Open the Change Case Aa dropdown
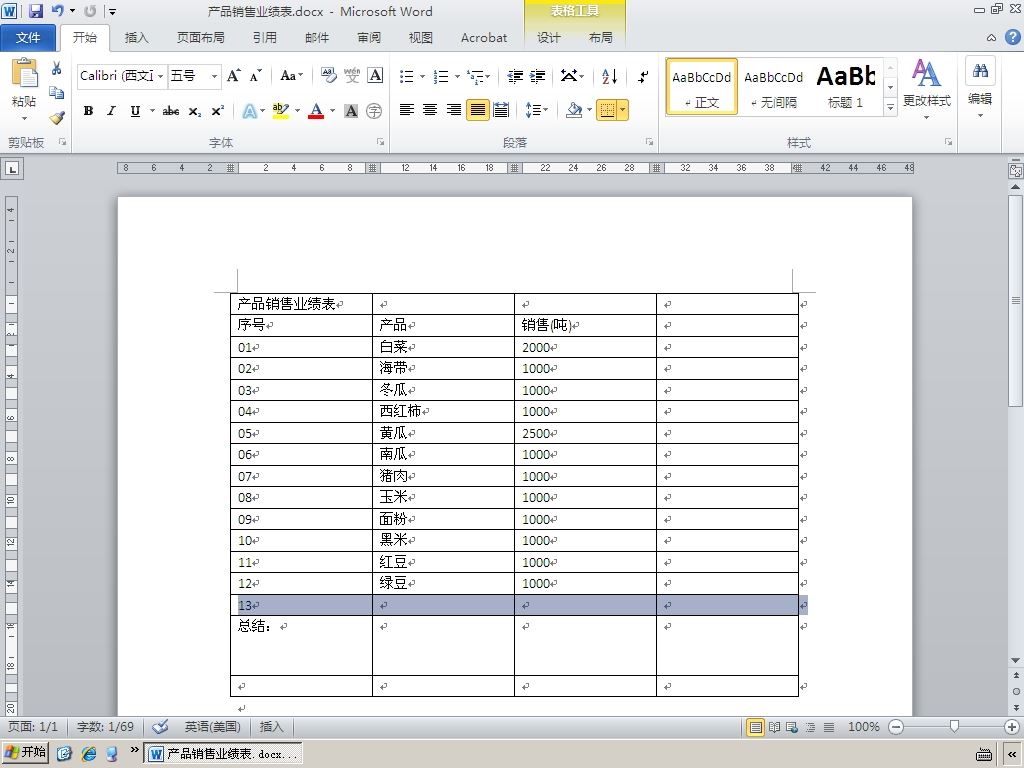Viewport: 1024px width, 768px height. click(291, 76)
